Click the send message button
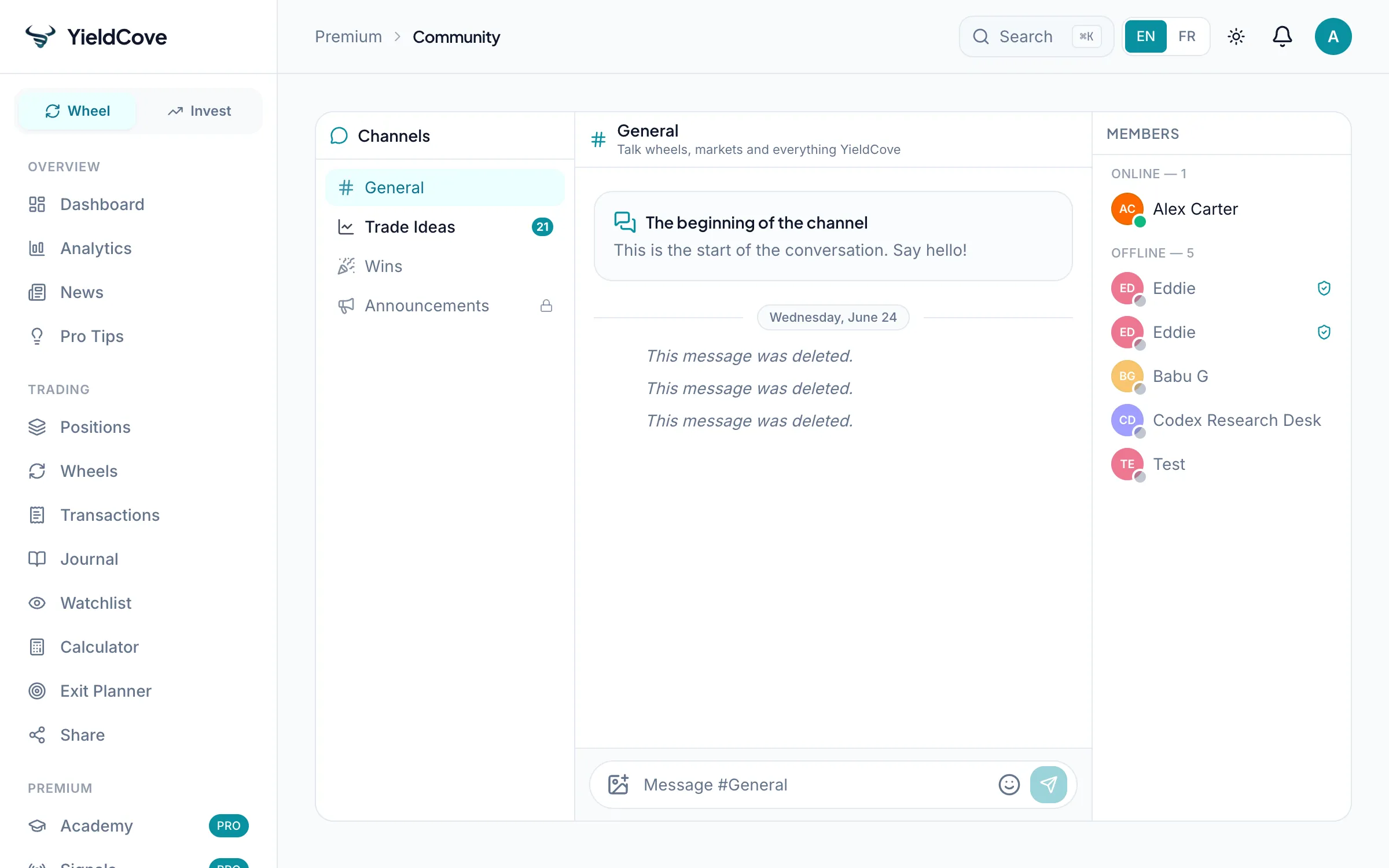 [x=1048, y=785]
